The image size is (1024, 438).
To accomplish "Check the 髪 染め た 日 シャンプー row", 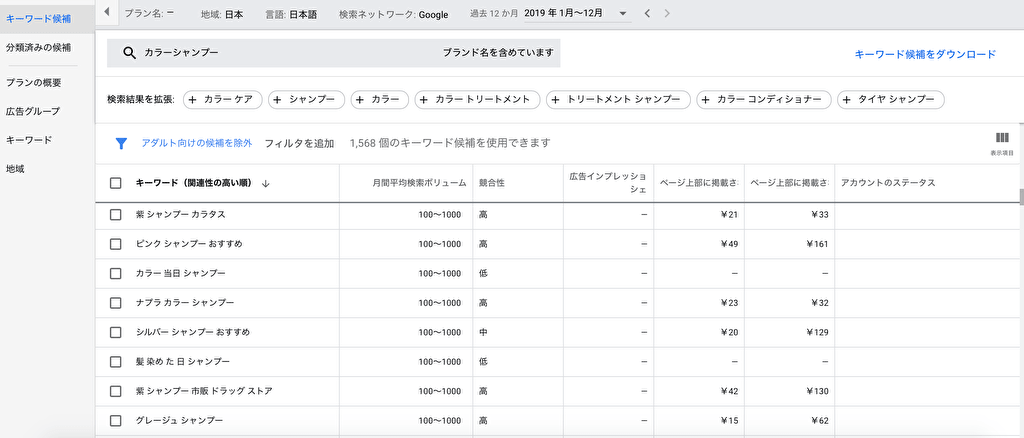I will (116, 362).
